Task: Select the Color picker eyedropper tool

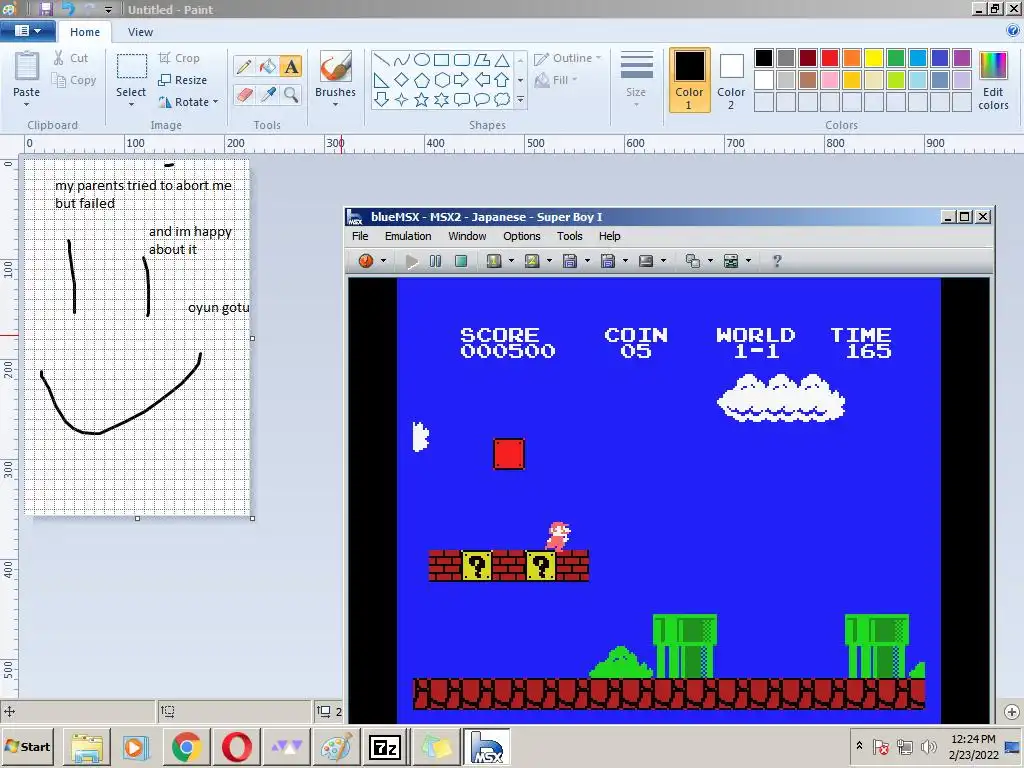Action: point(267,95)
